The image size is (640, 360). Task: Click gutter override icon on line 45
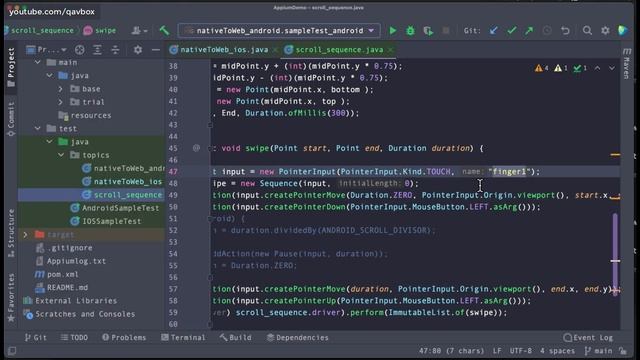(196, 148)
